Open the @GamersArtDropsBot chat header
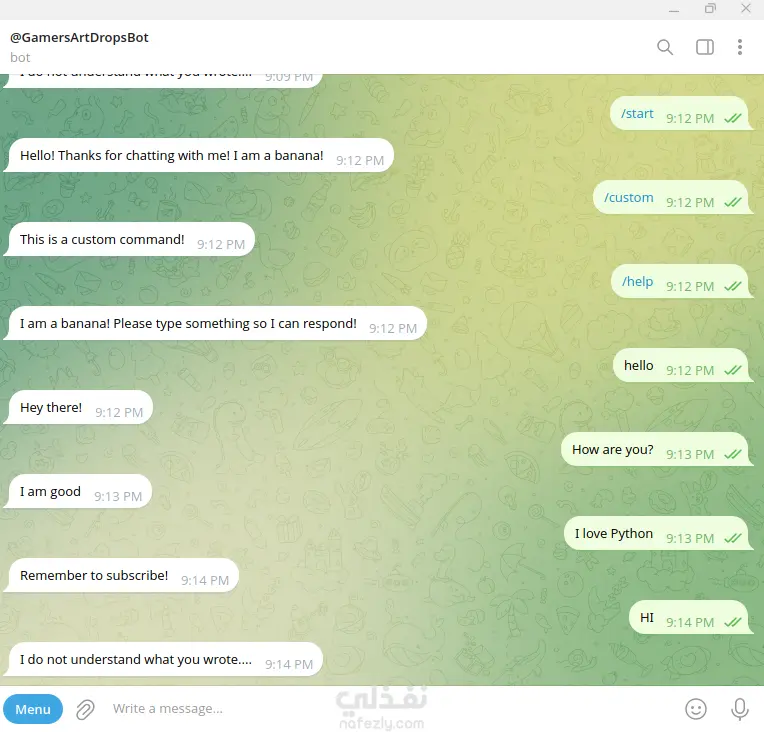 point(79,47)
